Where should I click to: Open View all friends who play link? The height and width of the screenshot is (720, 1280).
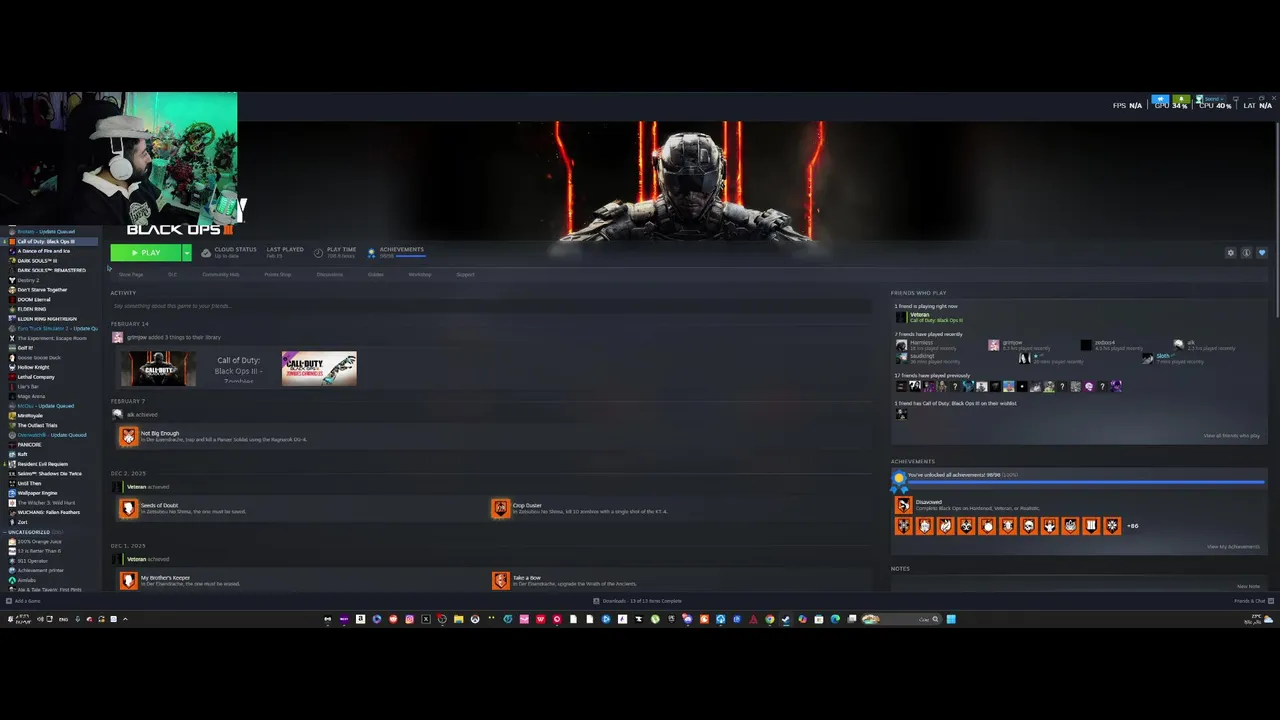point(1231,436)
